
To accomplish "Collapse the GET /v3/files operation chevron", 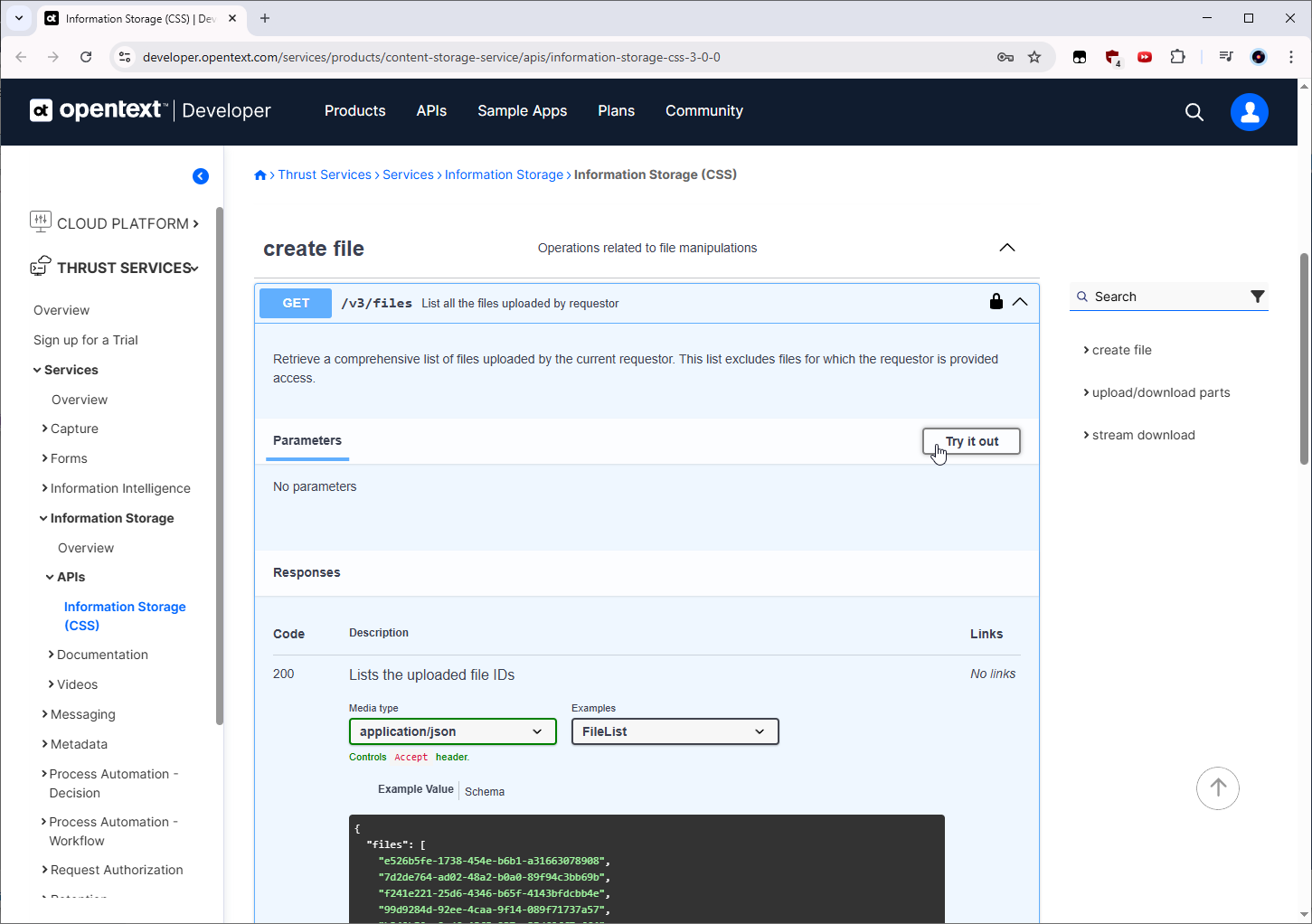I will tap(1020, 302).
